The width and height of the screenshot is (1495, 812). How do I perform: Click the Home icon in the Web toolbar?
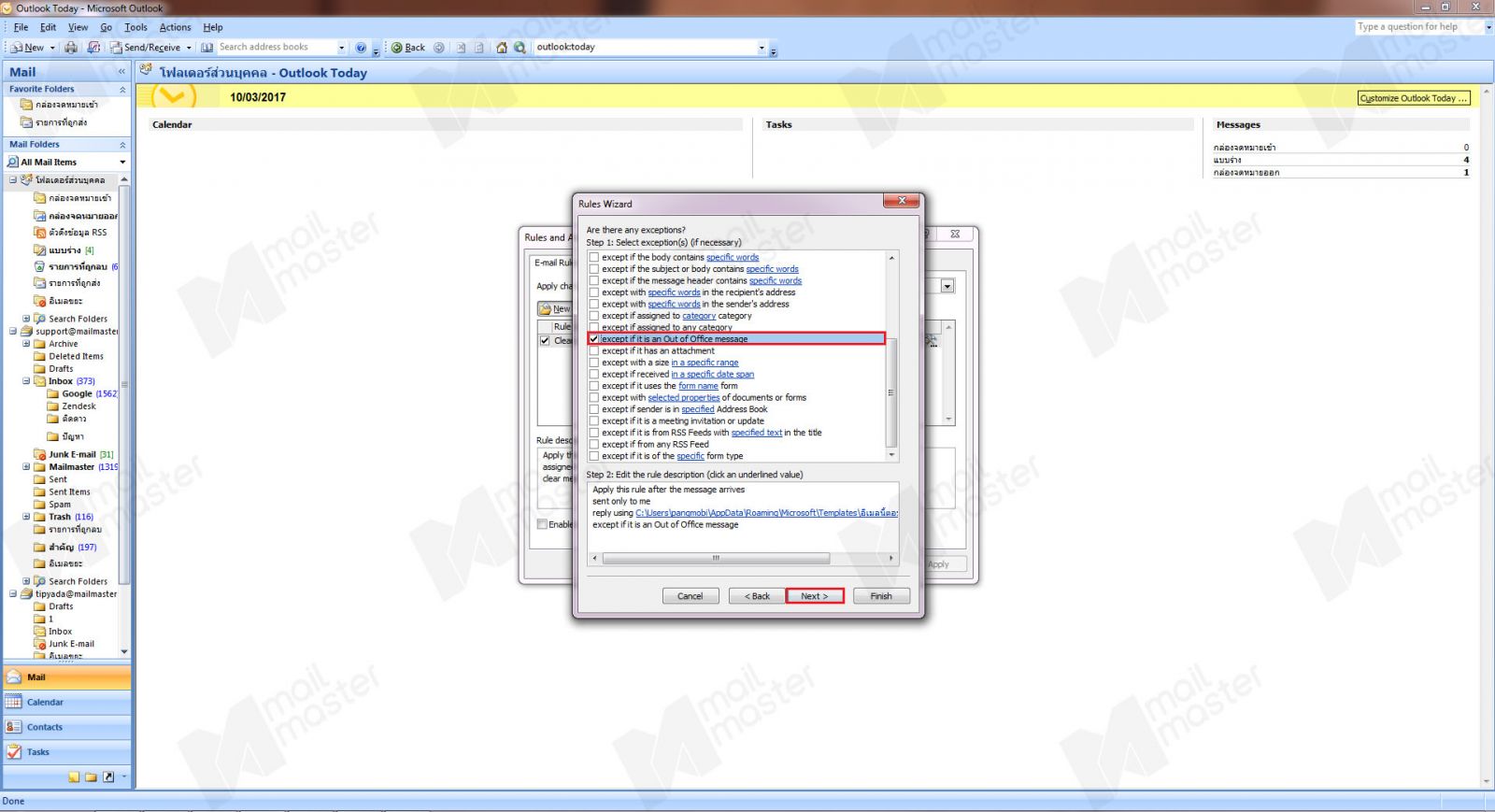[x=502, y=47]
